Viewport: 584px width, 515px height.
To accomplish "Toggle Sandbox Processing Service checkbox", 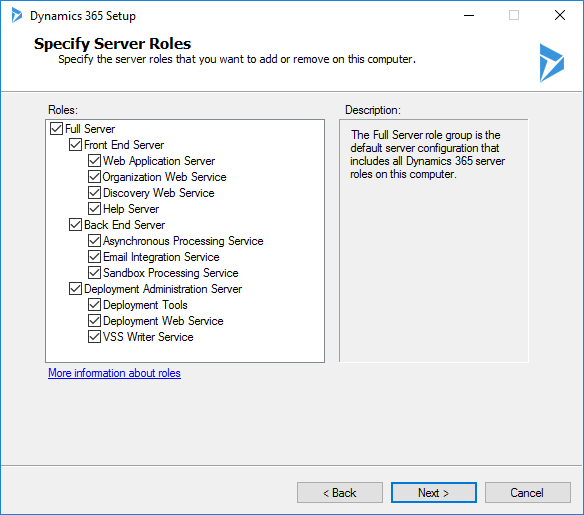I will coord(94,273).
